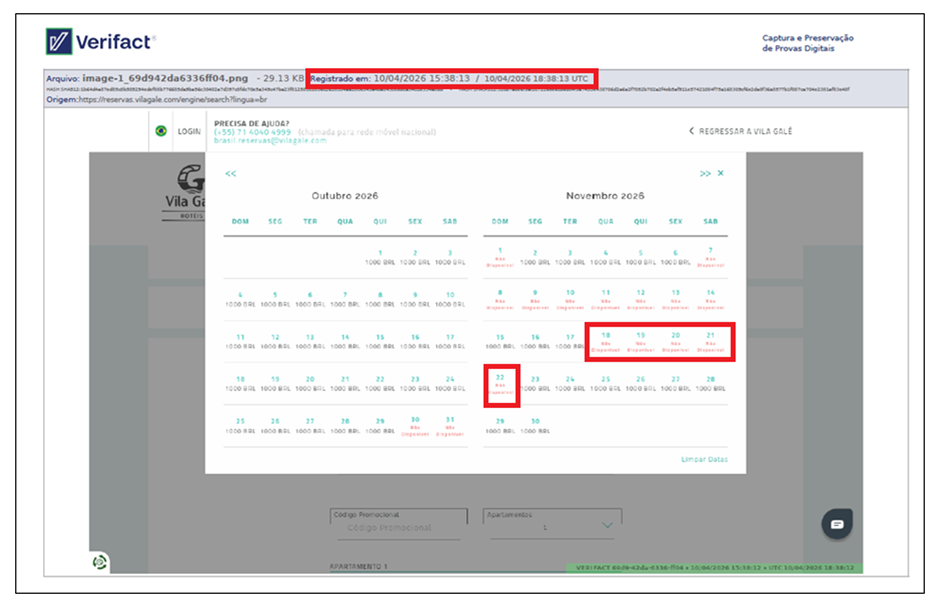
Task: Click the Novembro 2026 month heading
Action: [605, 196]
